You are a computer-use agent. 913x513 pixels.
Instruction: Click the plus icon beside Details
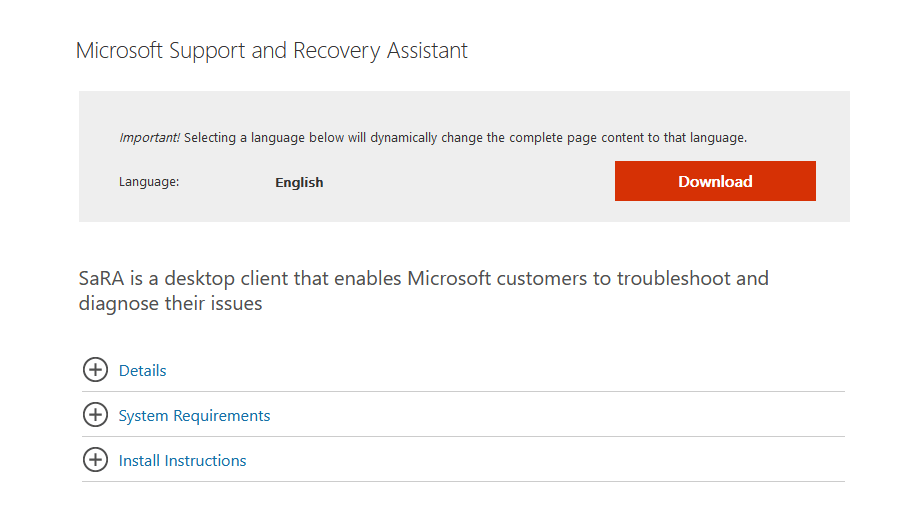click(x=95, y=370)
